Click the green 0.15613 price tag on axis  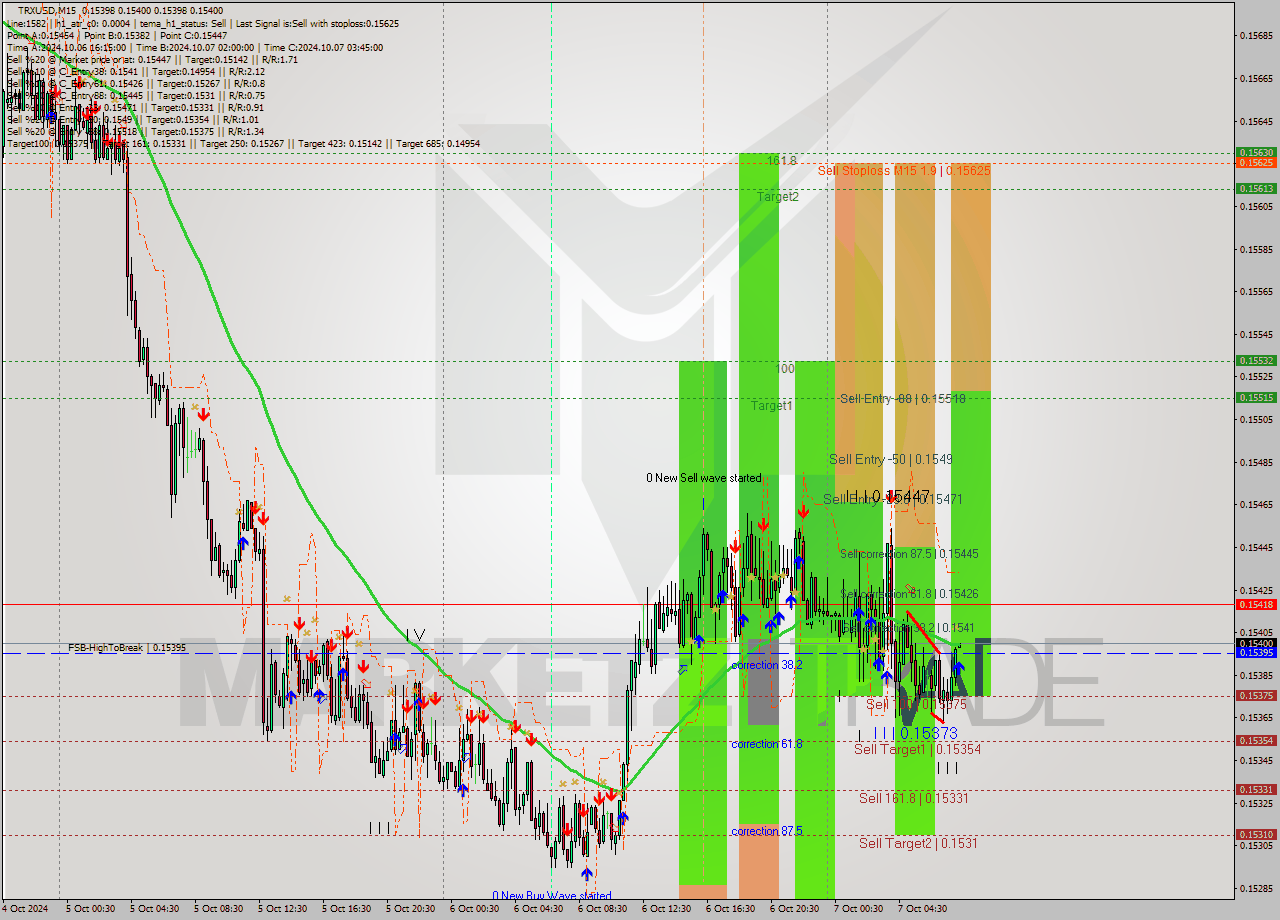point(1256,188)
